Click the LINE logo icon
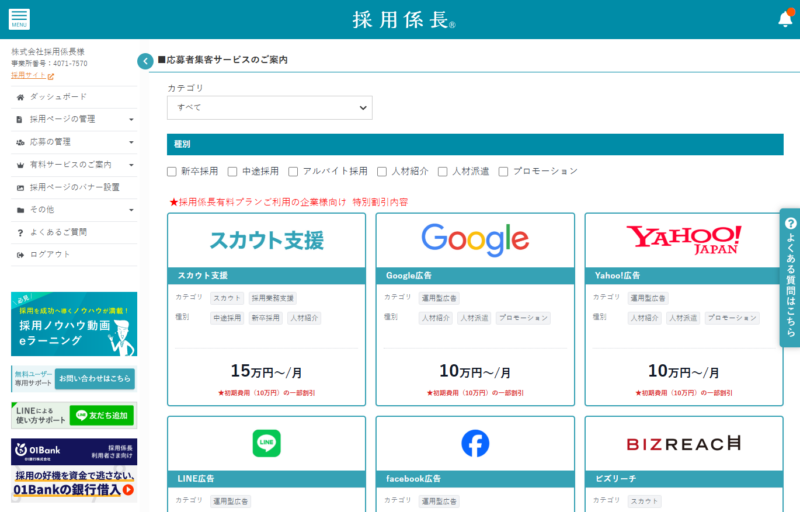Image resolution: width=800 pixels, height=512 pixels. pos(266,443)
